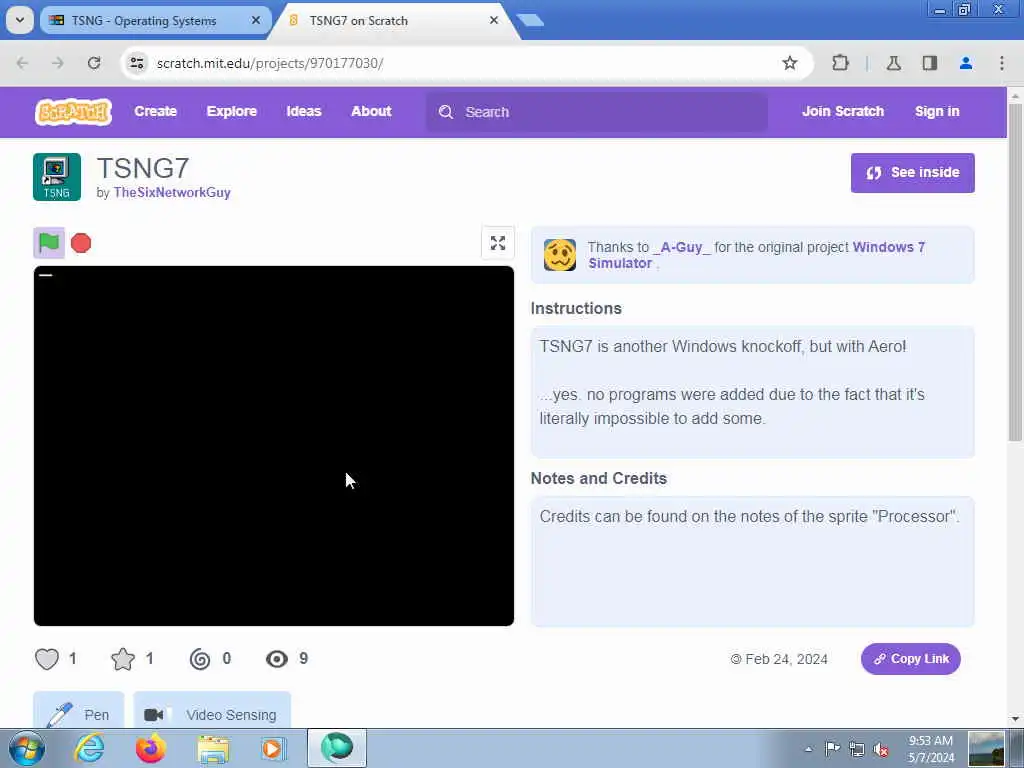Click the search magnifier icon
The image size is (1024, 768).
tap(445, 112)
